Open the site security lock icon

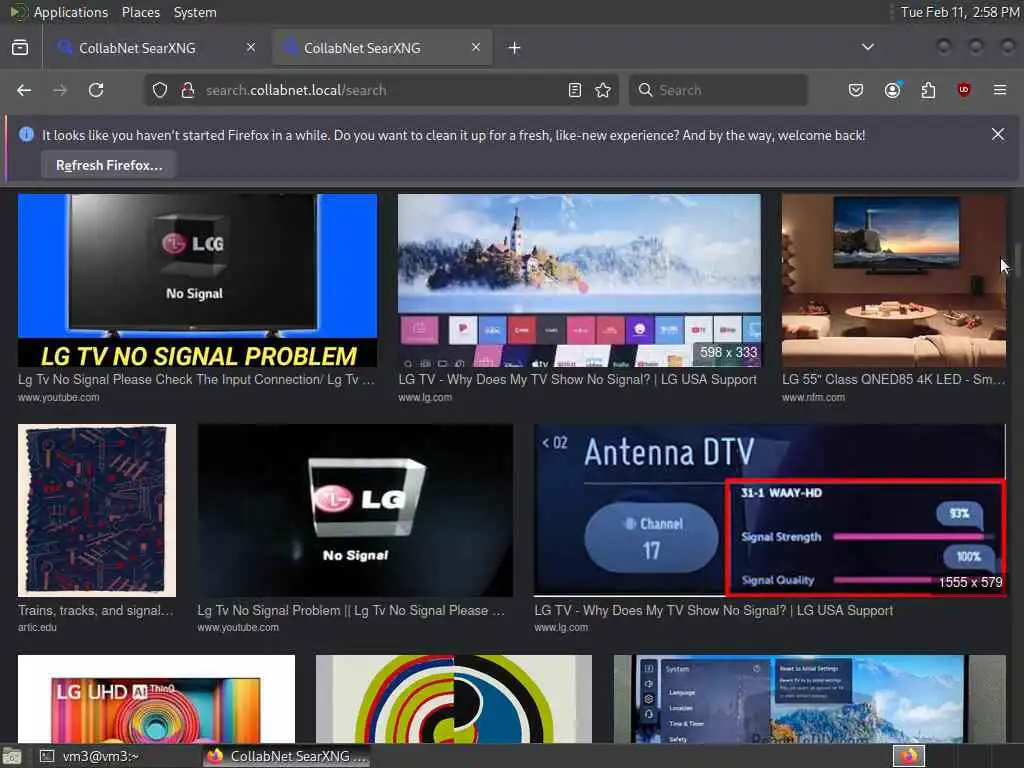click(x=187, y=90)
